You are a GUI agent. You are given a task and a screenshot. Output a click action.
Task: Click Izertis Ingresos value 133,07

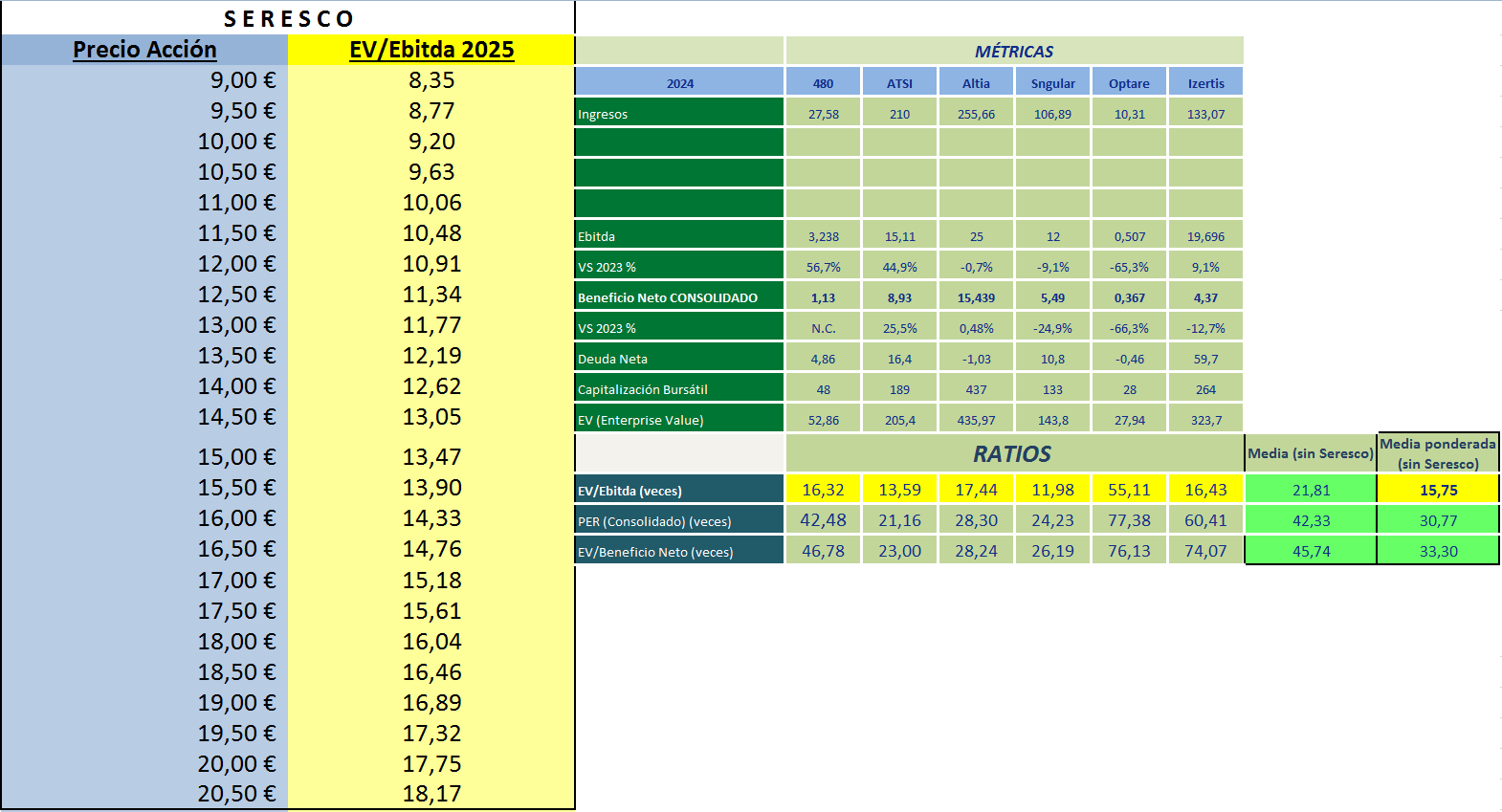tap(1205, 114)
